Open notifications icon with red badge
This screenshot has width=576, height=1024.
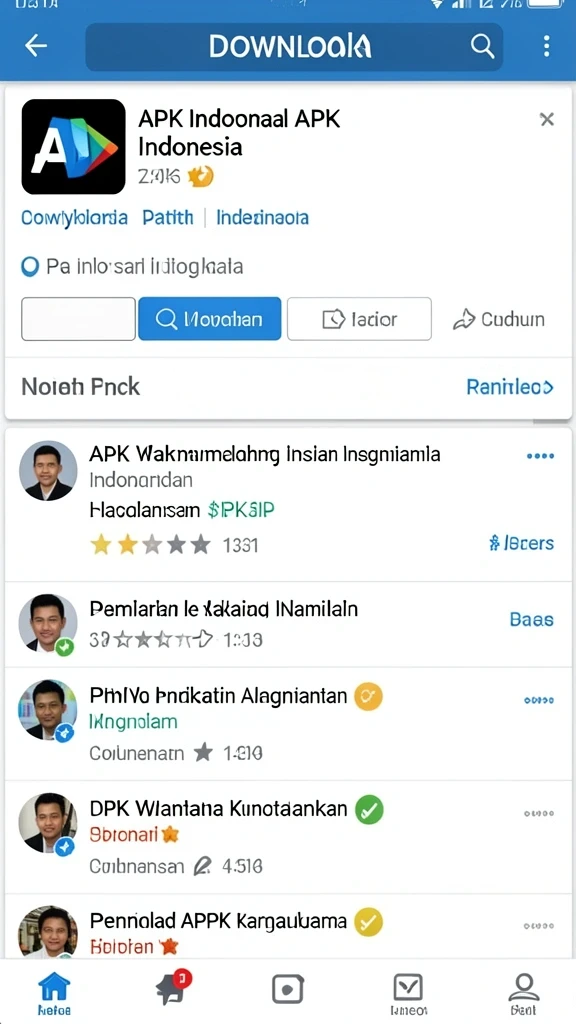(174, 987)
